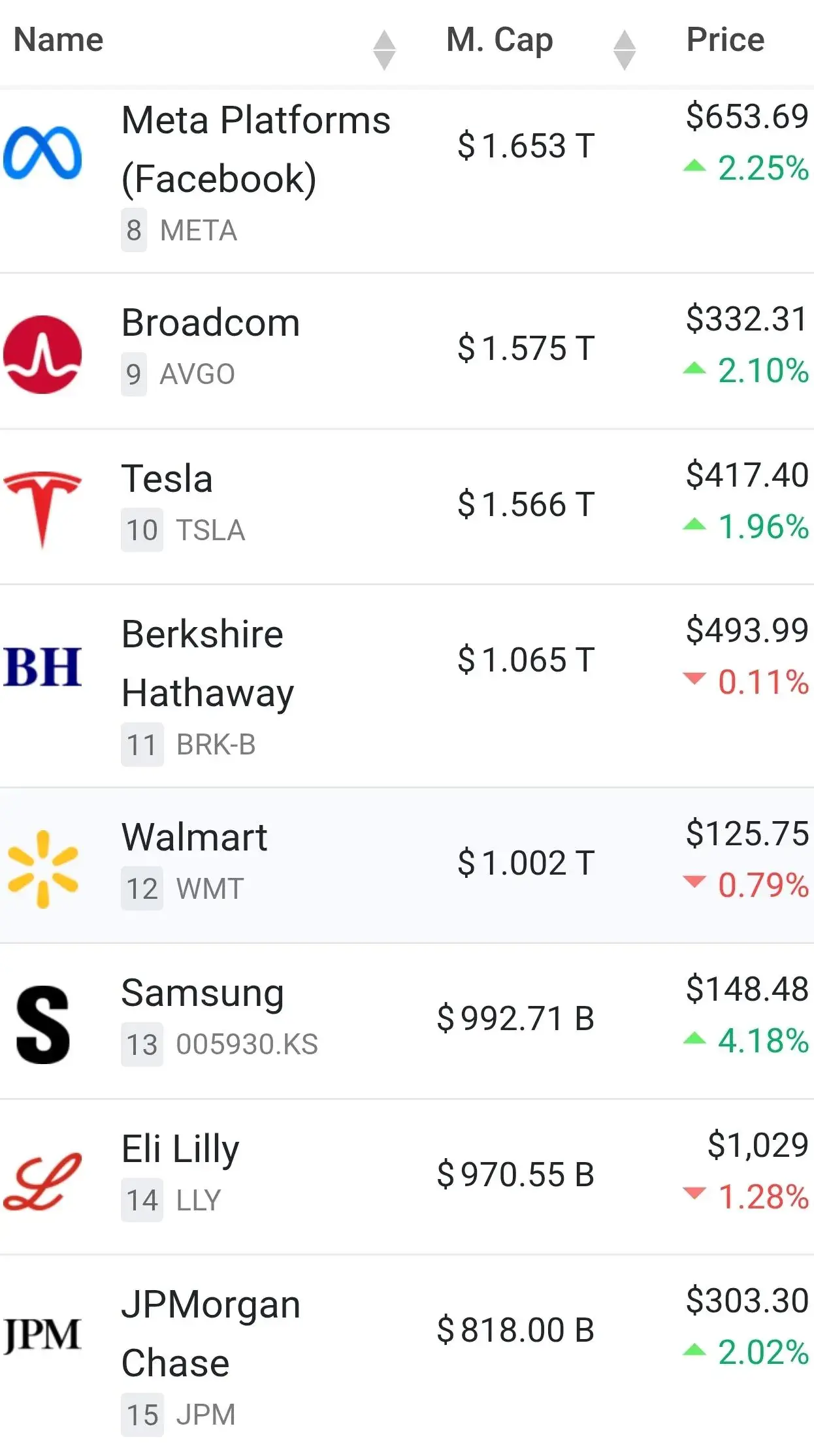The height and width of the screenshot is (1456, 814).
Task: Open the Samsung S logo
Action: (42, 1024)
